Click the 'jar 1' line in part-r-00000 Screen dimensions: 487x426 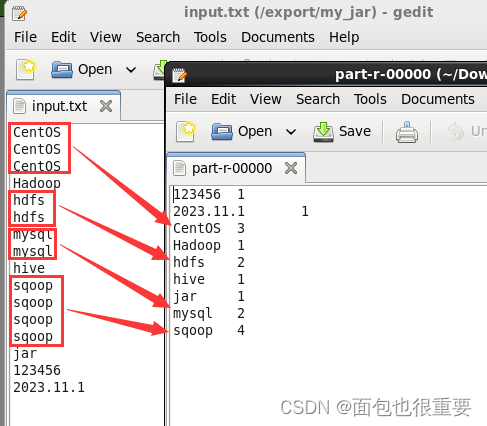pos(209,296)
